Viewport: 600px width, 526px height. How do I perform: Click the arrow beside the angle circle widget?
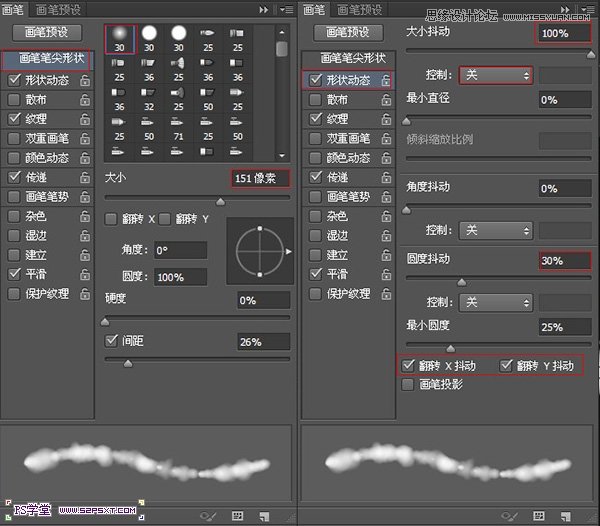289,251
